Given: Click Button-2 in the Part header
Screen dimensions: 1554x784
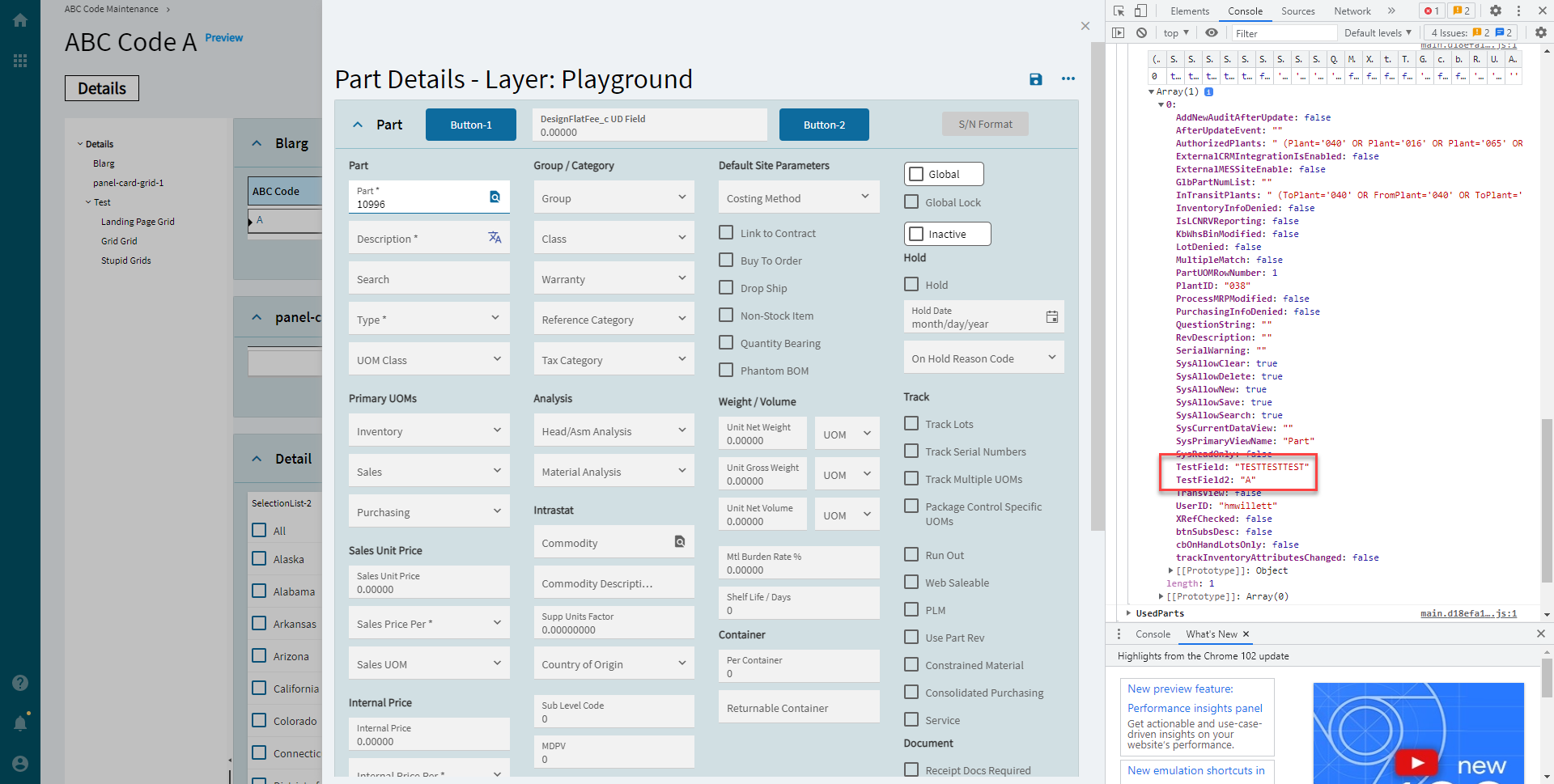Looking at the screenshot, I should coord(824,125).
